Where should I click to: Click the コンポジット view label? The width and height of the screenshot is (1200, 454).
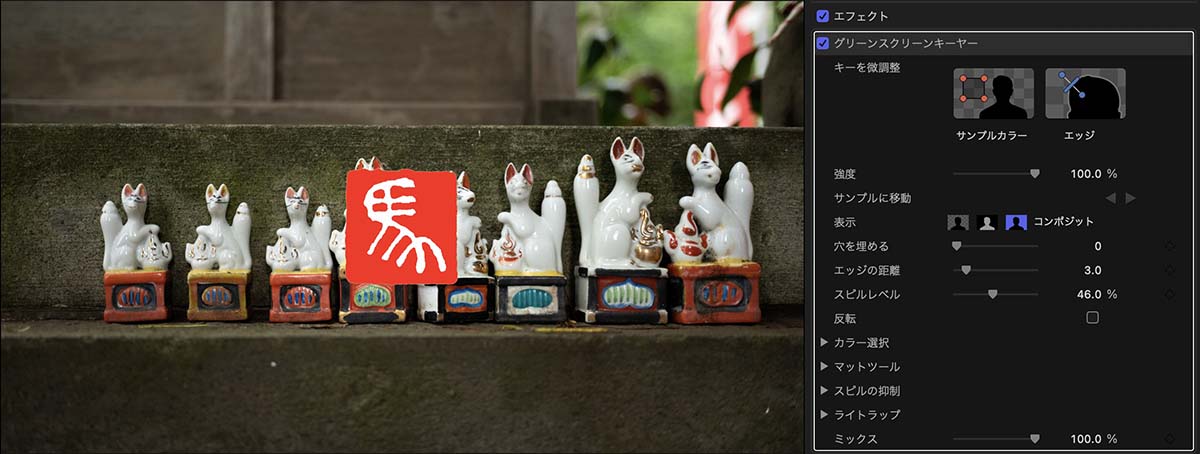click(1063, 222)
